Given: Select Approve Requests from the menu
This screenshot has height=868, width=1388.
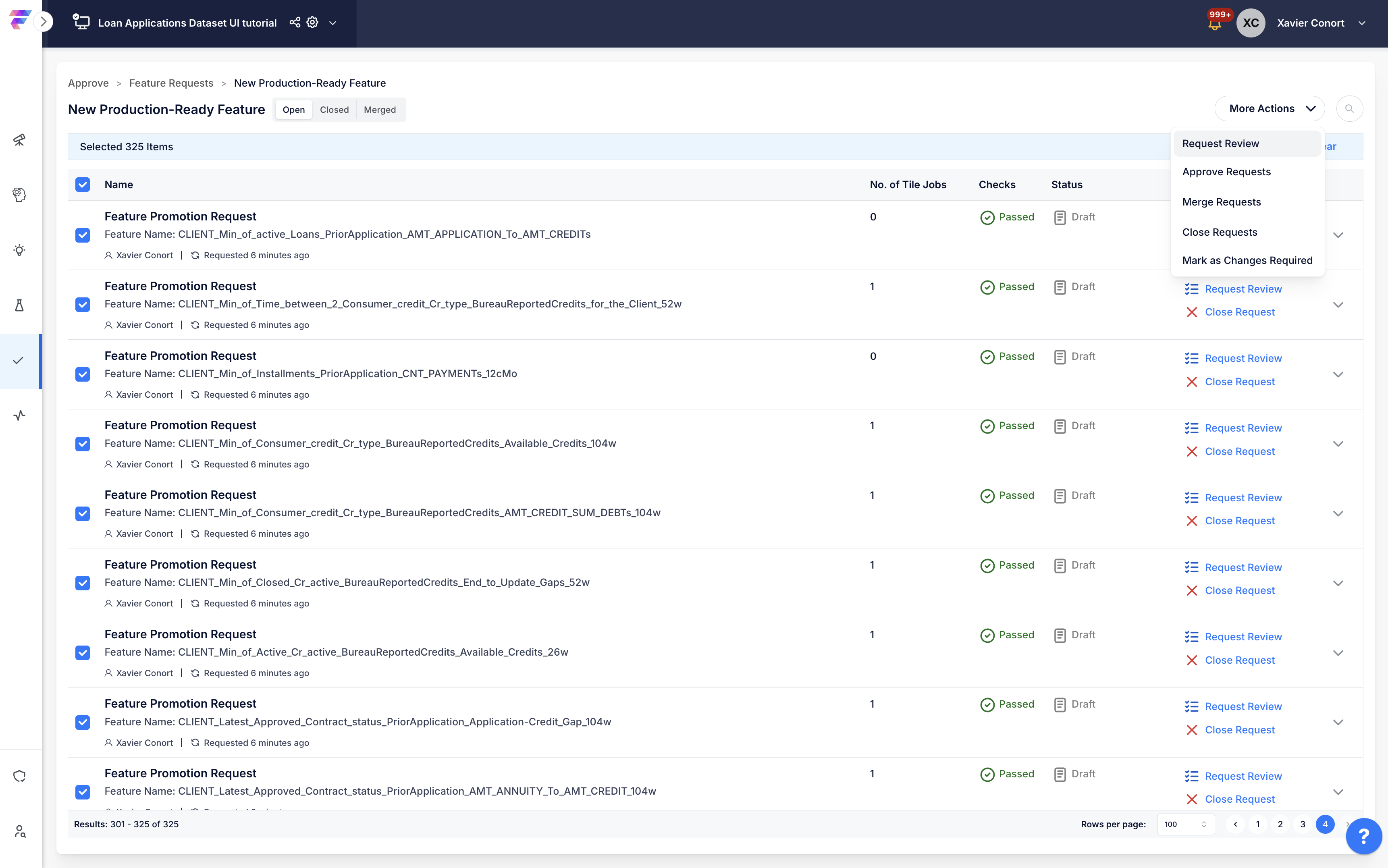Looking at the screenshot, I should [1226, 172].
